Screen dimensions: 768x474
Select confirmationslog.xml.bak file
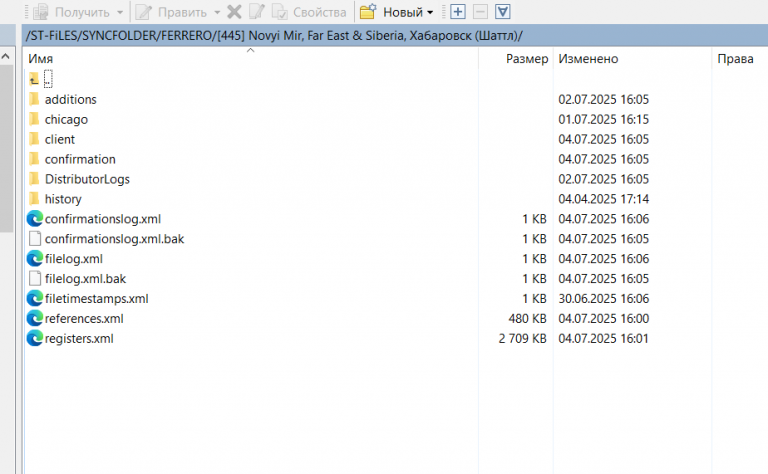(114, 239)
